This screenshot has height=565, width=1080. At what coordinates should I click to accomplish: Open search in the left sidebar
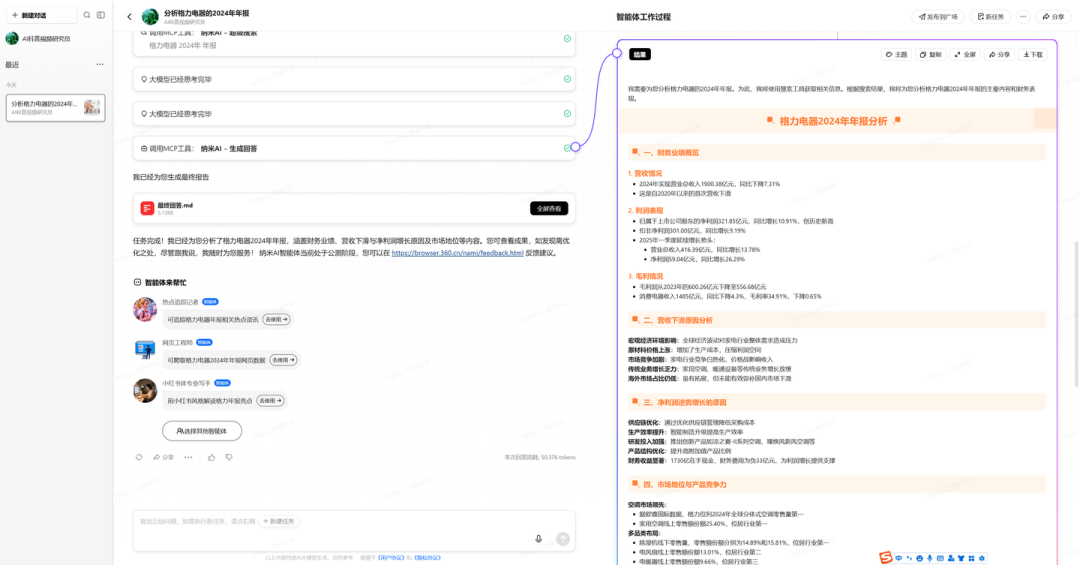(x=87, y=15)
